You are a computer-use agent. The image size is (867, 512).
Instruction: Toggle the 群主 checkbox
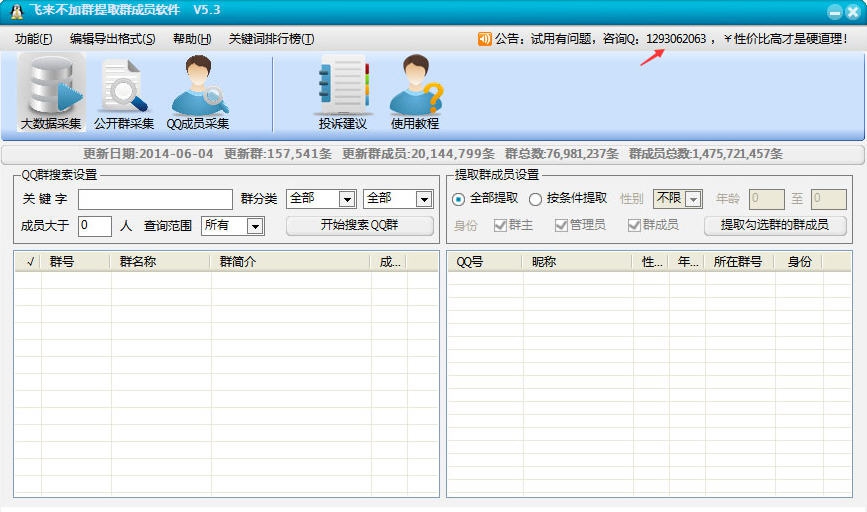pos(501,225)
